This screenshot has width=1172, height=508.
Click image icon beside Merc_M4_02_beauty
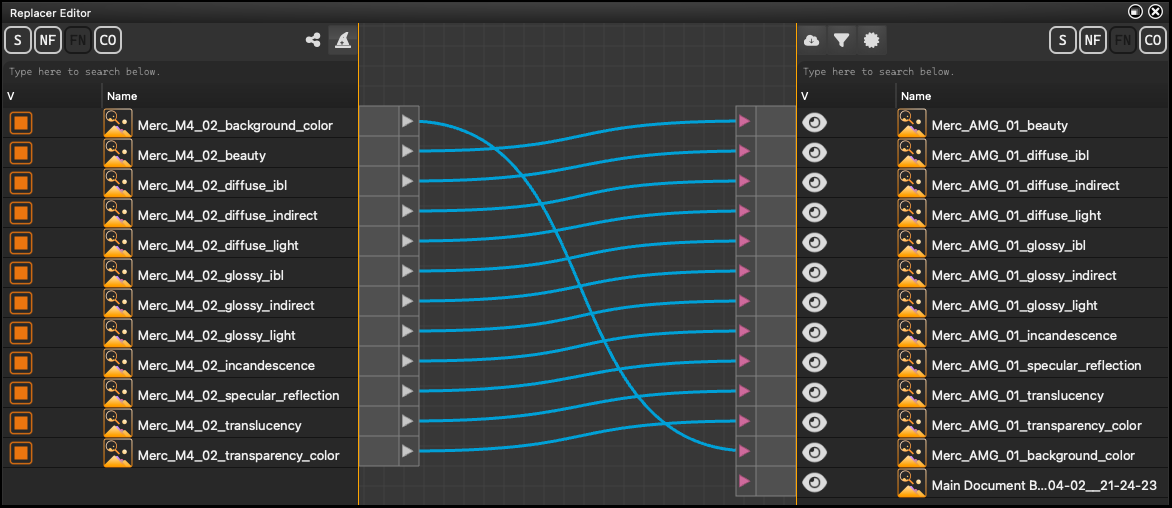[x=117, y=154]
